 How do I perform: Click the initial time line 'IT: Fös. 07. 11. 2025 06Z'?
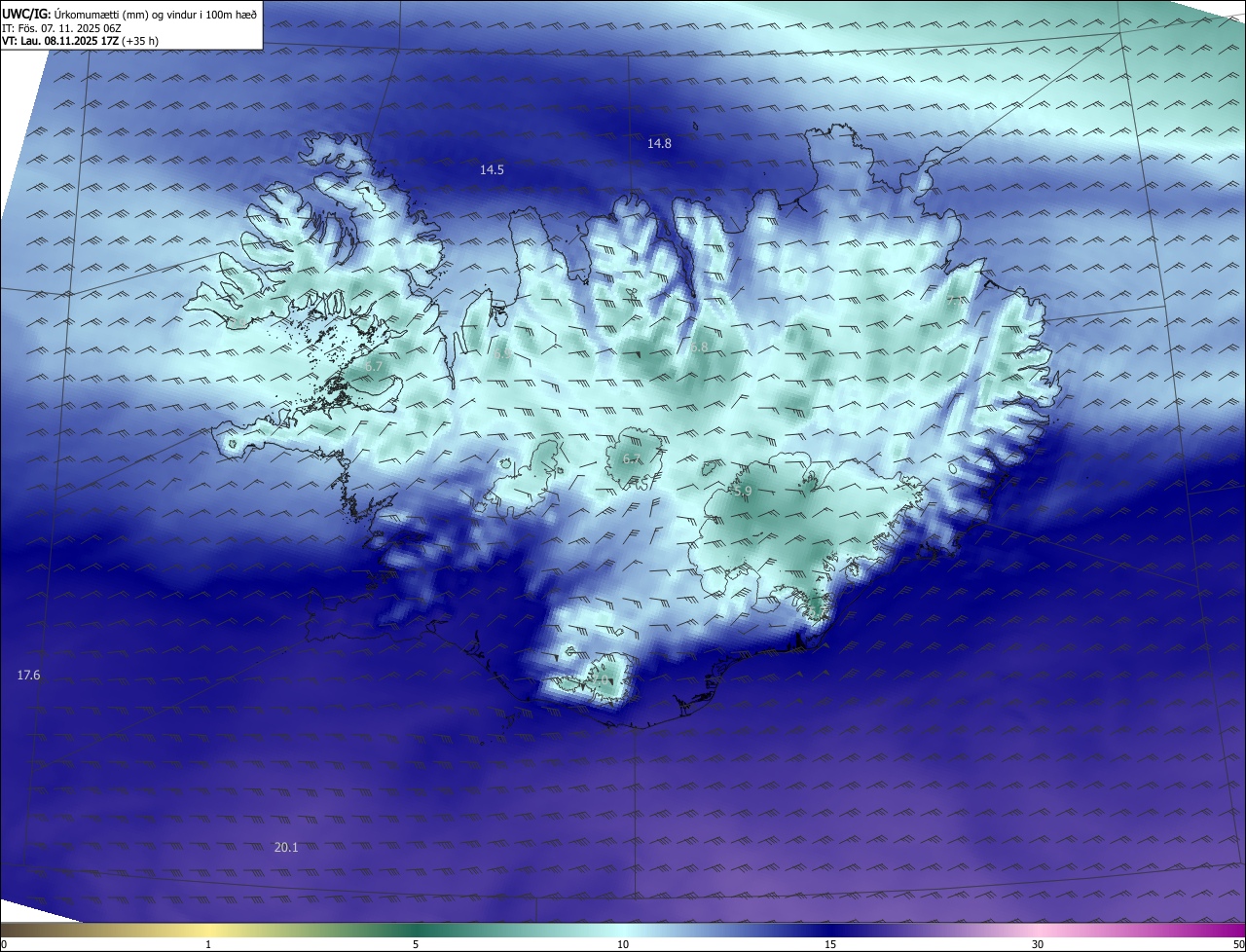tap(60, 27)
